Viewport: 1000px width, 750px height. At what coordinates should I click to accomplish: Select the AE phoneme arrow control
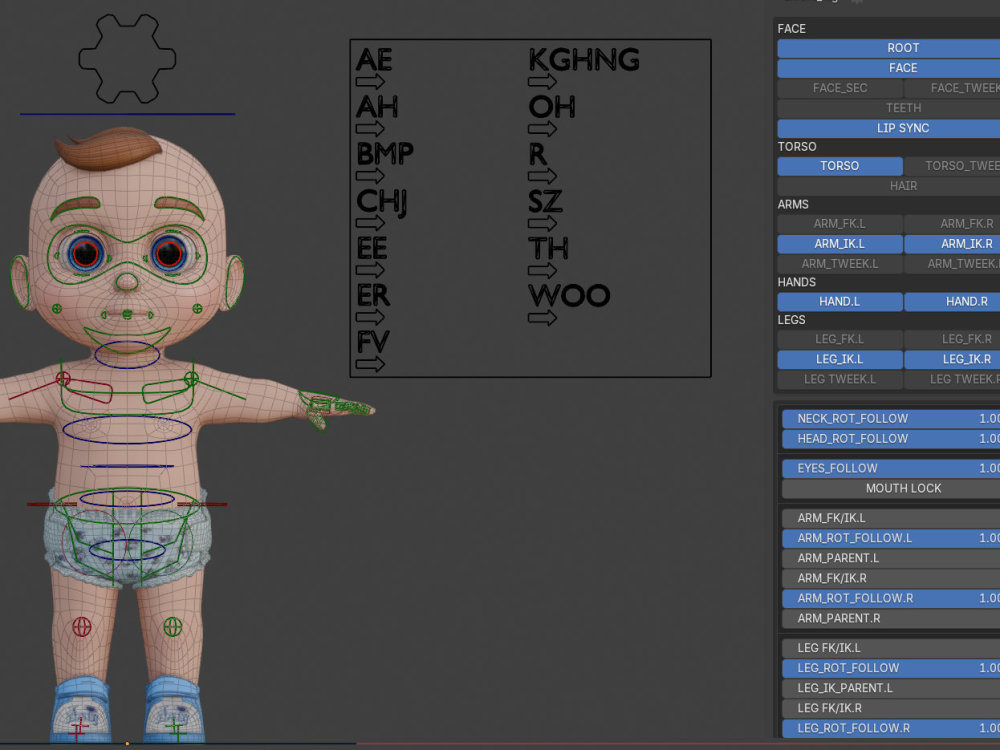click(x=371, y=82)
